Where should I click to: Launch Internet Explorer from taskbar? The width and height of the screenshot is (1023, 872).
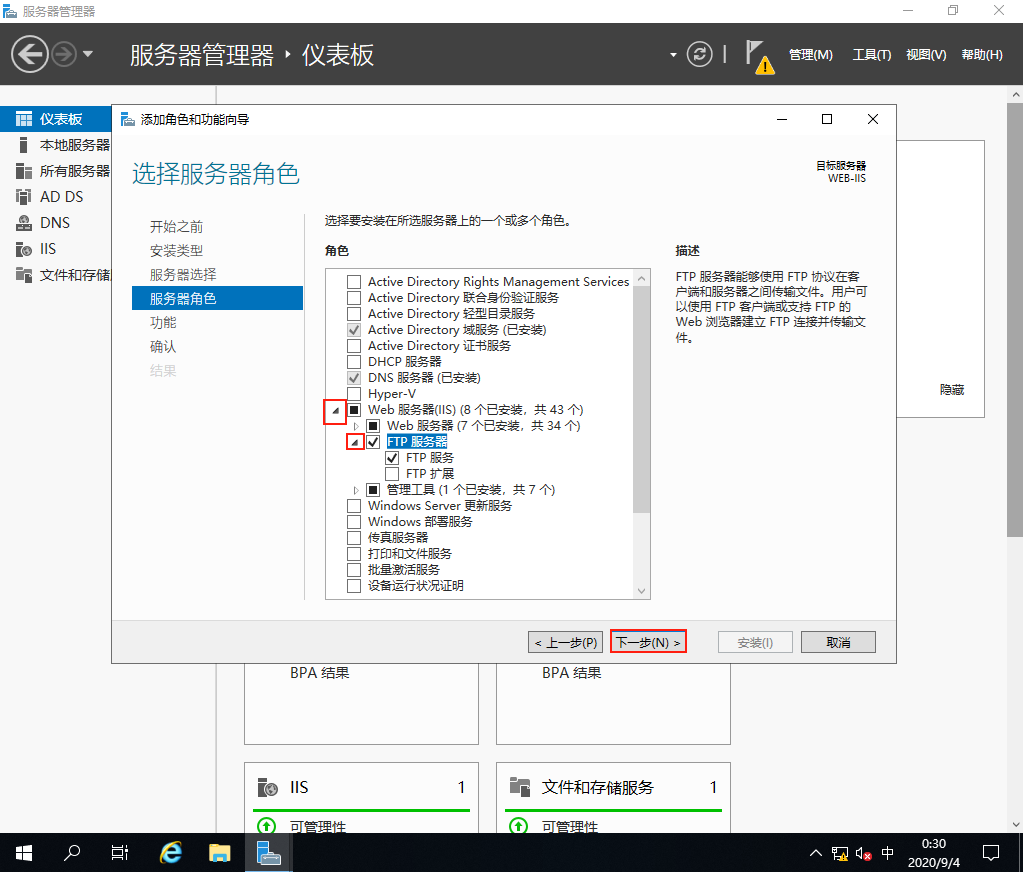coord(171,852)
